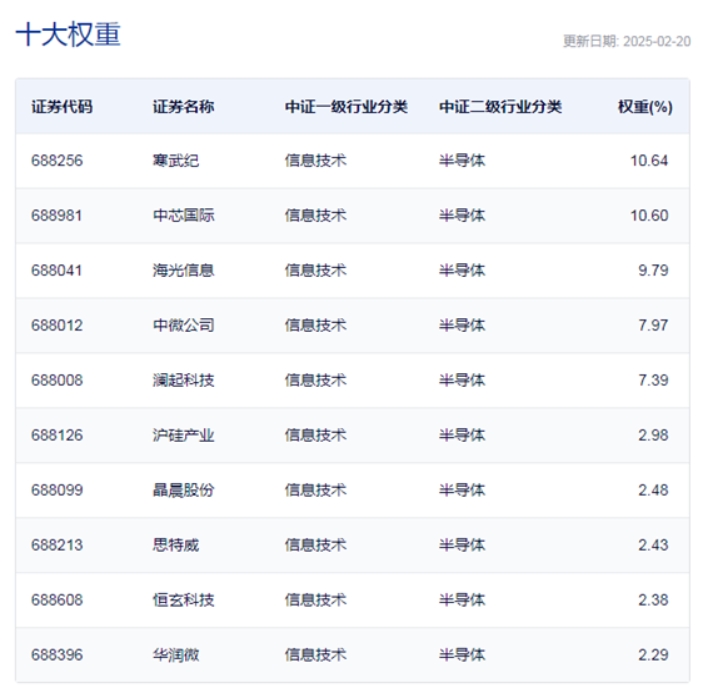Click weight value 2.98
This screenshot has height=687, width=704.
(x=653, y=435)
